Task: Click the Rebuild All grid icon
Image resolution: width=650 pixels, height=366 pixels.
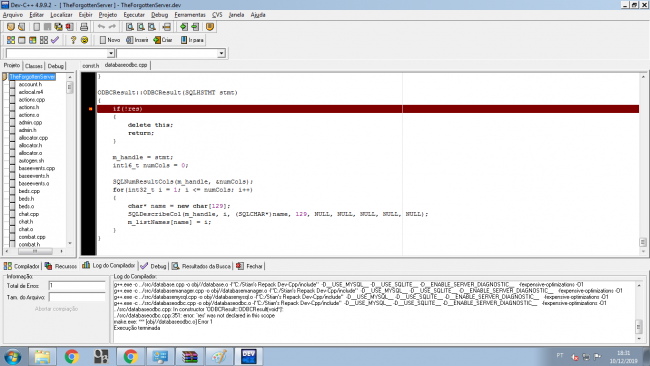Action: (44, 40)
